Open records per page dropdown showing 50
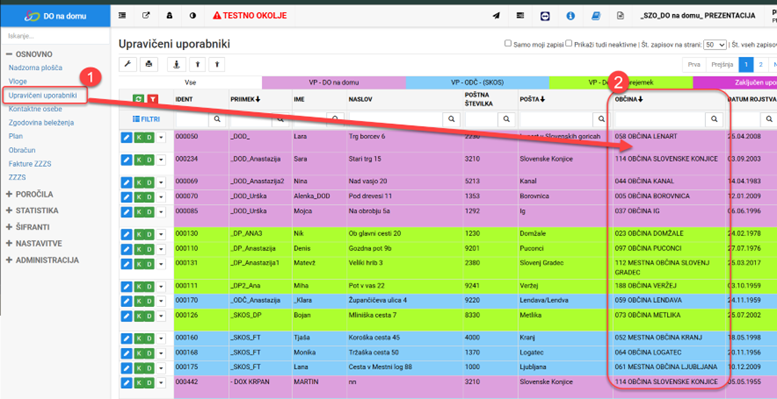The image size is (777, 399). click(x=715, y=44)
